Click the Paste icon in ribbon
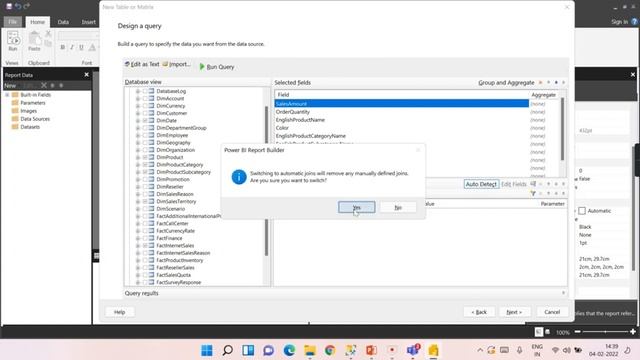The height and width of the screenshot is (360, 640). click(x=34, y=41)
